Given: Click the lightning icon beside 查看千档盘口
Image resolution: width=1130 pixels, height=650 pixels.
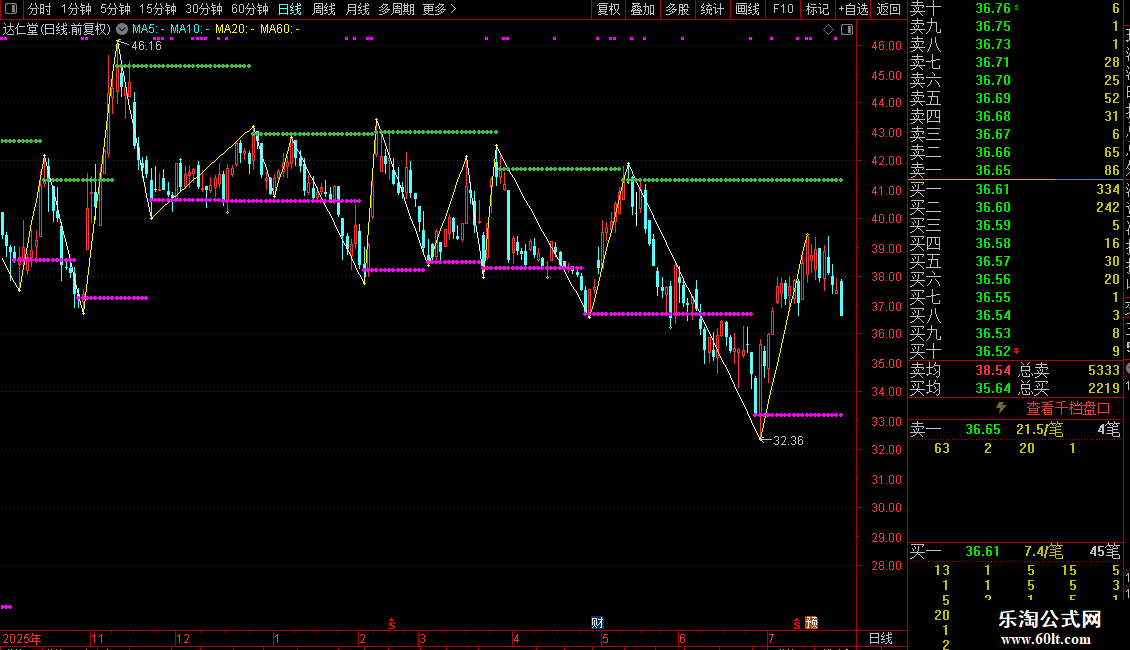Looking at the screenshot, I should click(x=1001, y=408).
